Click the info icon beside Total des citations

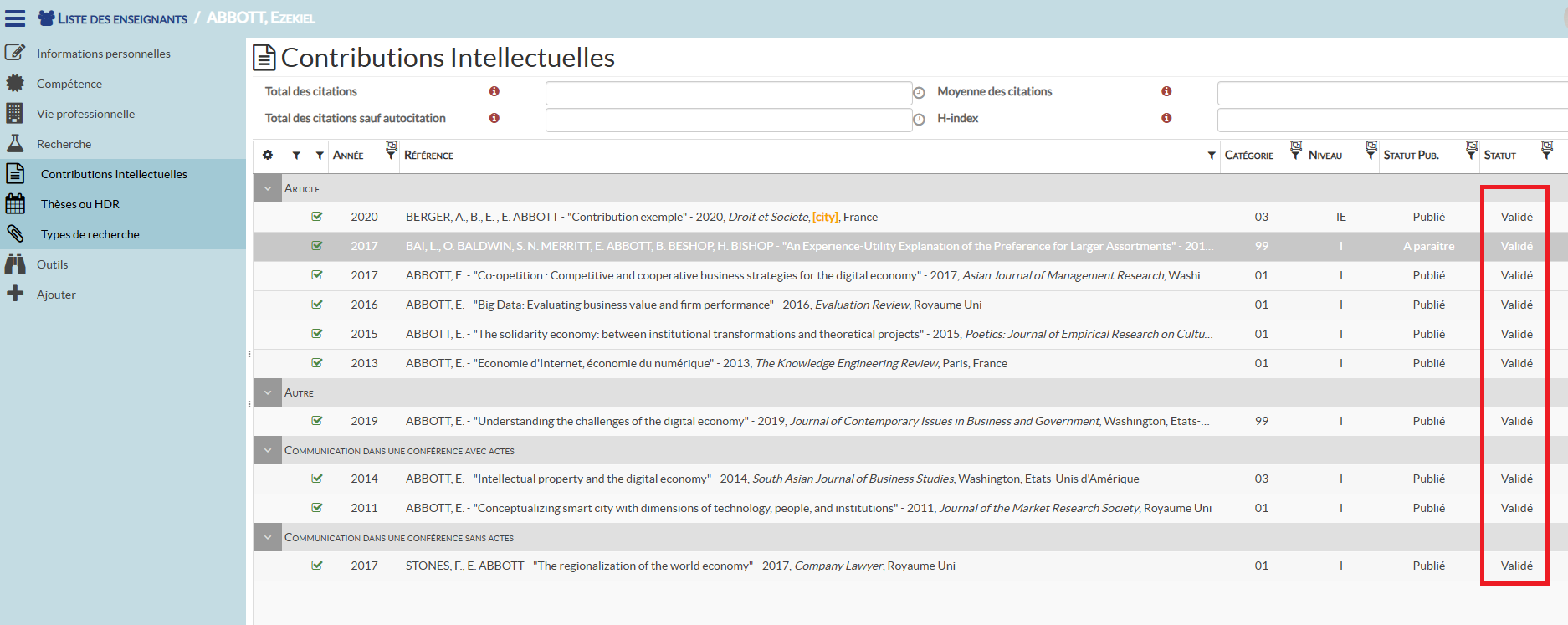click(x=494, y=91)
